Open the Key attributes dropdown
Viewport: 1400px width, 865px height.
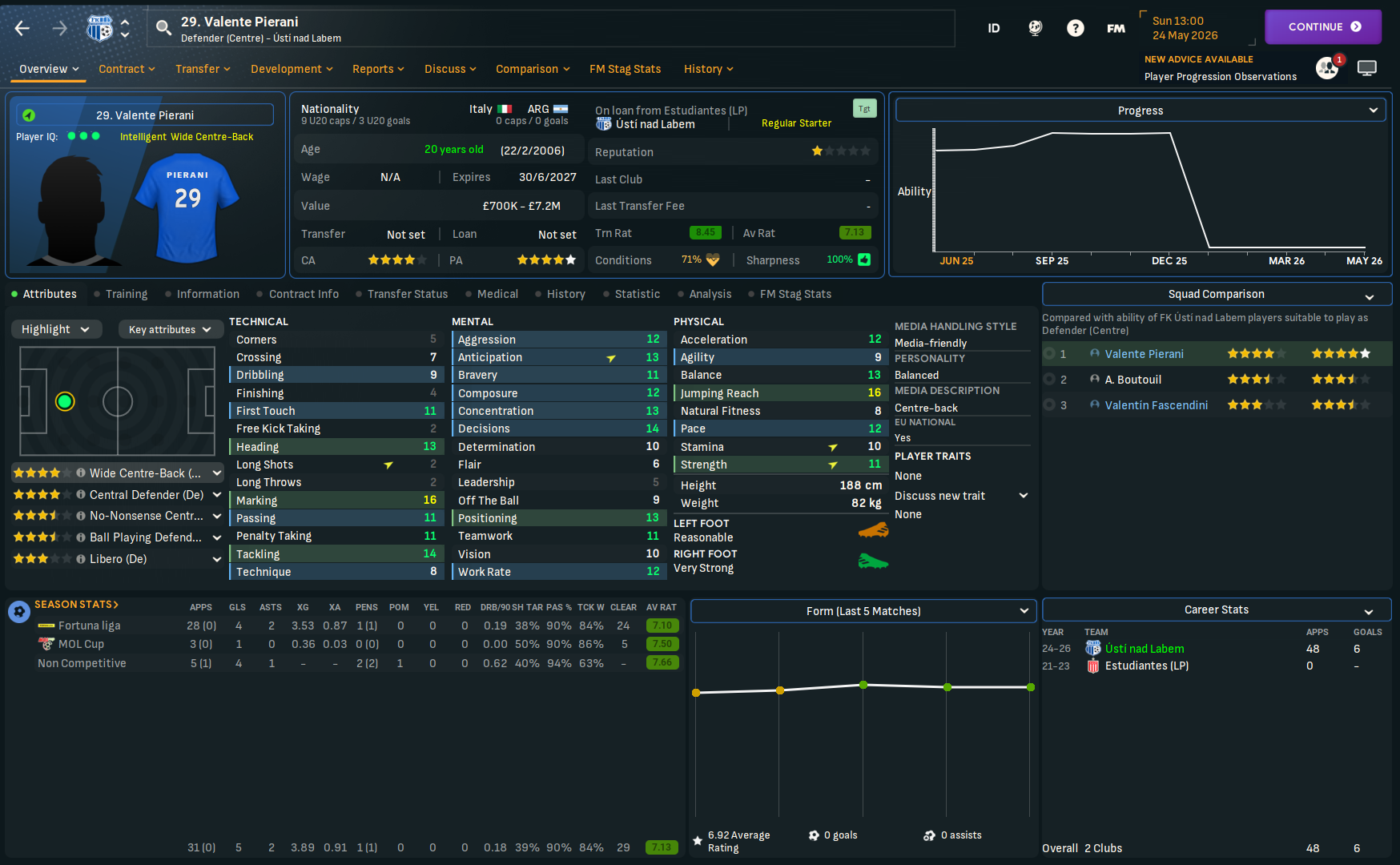[169, 329]
